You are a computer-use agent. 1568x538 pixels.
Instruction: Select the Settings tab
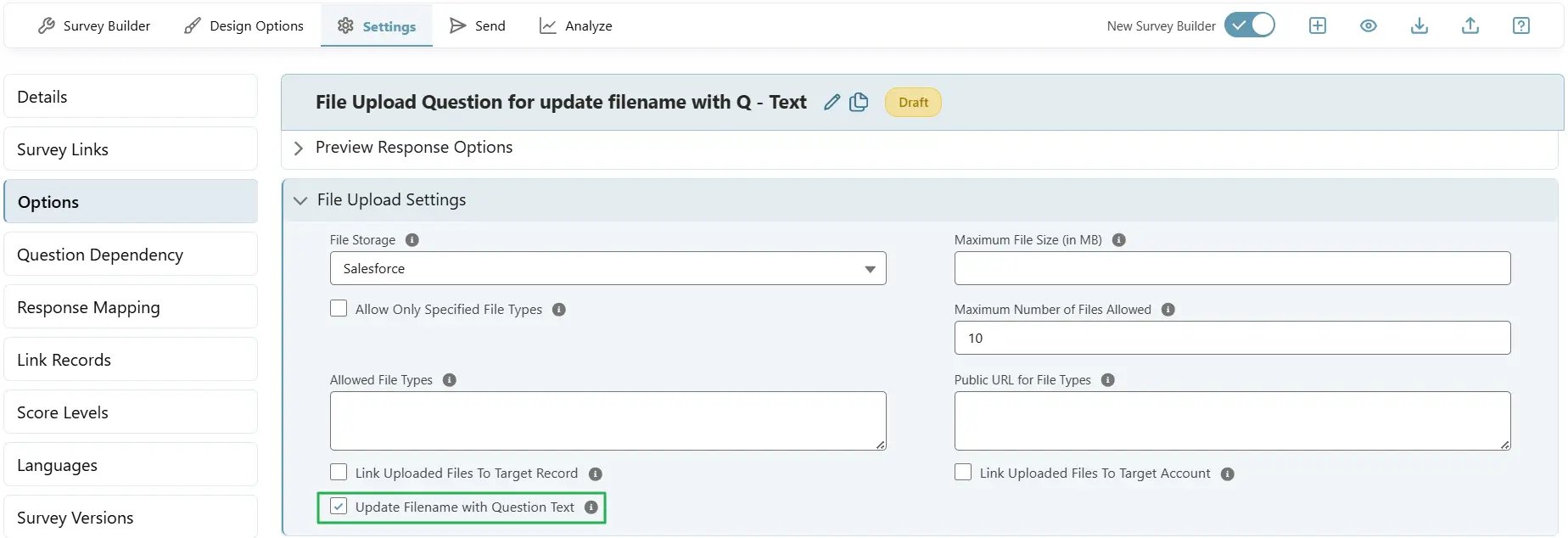tap(377, 25)
